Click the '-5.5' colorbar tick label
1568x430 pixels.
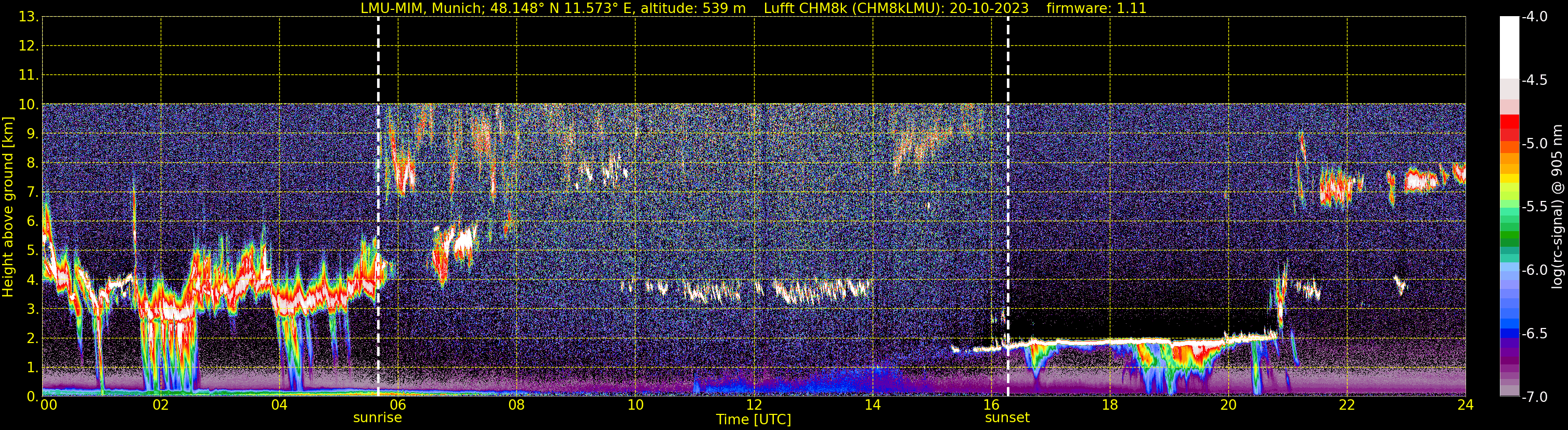[1534, 207]
